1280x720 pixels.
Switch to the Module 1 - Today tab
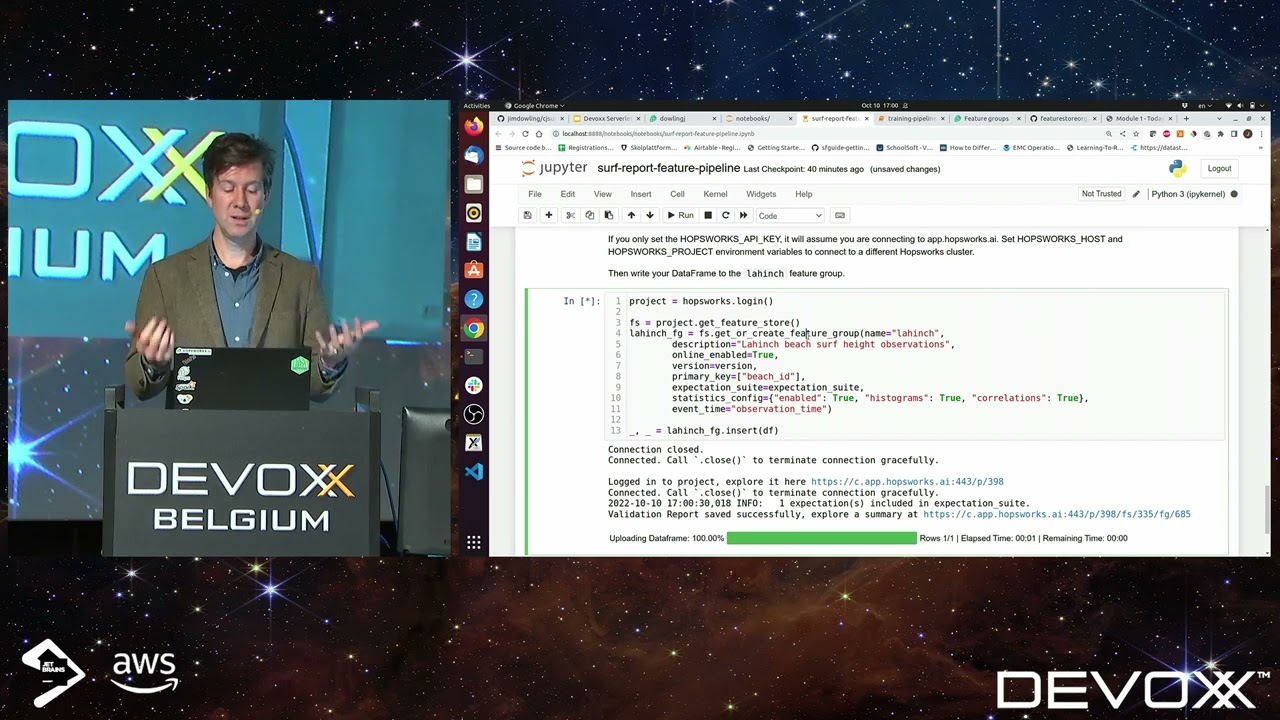1138,118
